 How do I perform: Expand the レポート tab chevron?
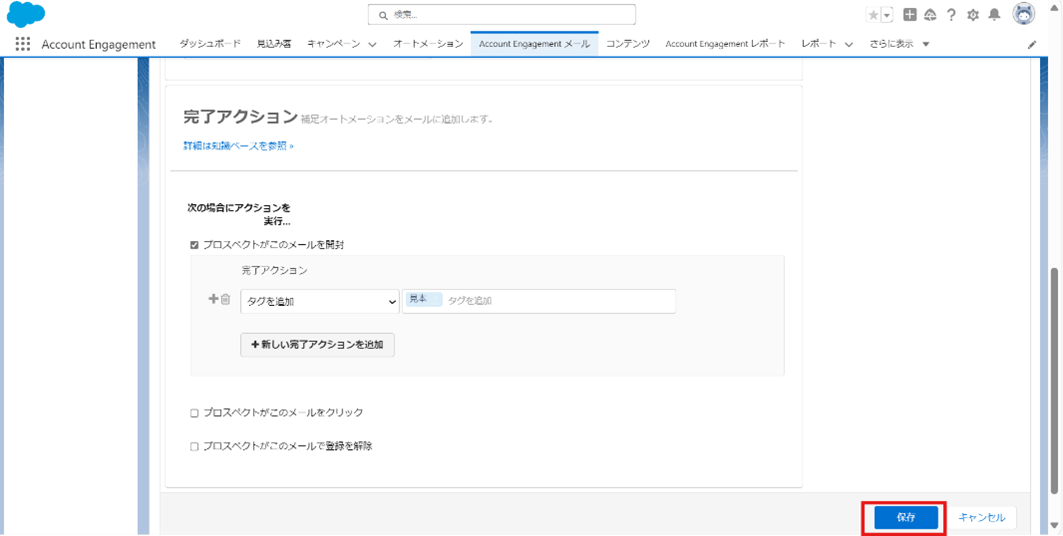[x=849, y=44]
